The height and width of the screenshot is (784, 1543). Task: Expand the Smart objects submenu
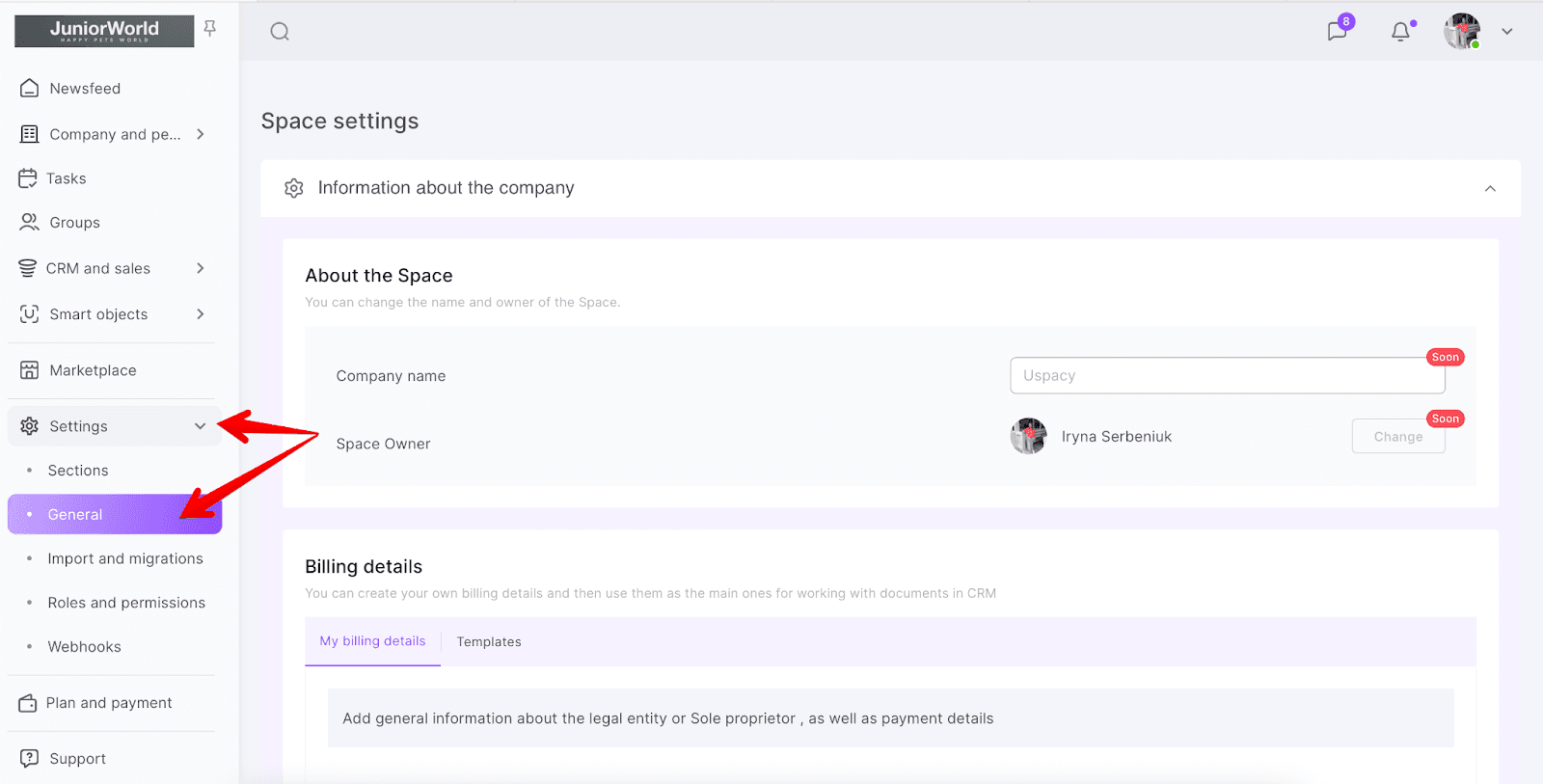tap(201, 314)
